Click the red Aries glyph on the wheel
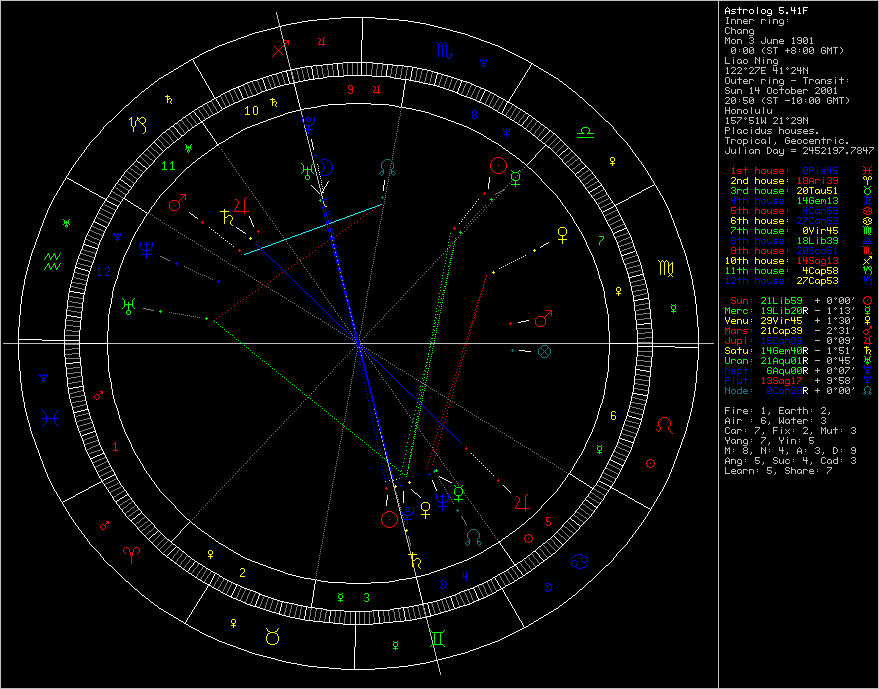 pos(131,553)
